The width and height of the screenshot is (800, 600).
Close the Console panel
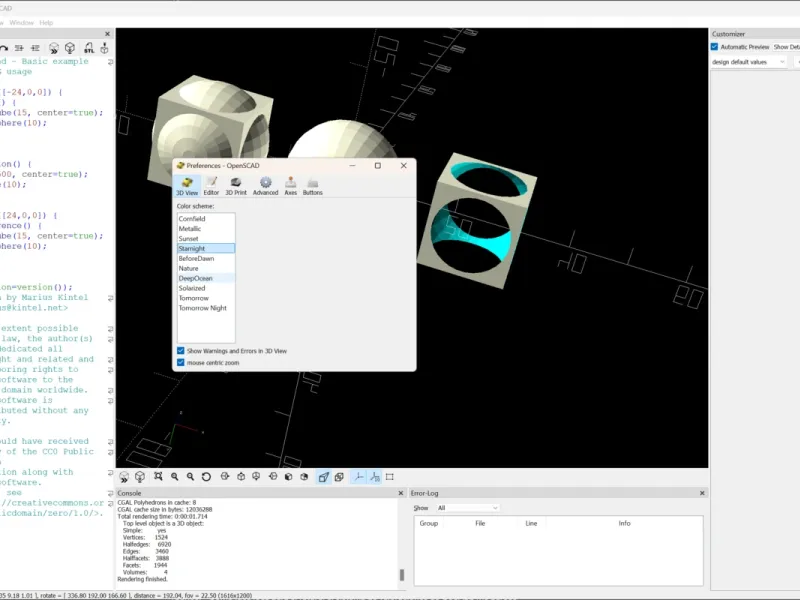tap(401, 493)
